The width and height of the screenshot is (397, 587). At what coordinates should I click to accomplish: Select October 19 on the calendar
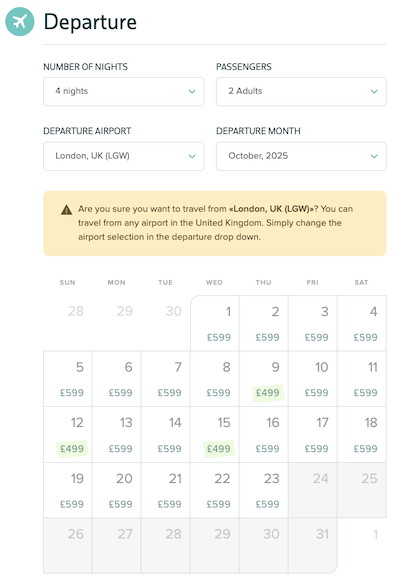pyautogui.click(x=68, y=490)
